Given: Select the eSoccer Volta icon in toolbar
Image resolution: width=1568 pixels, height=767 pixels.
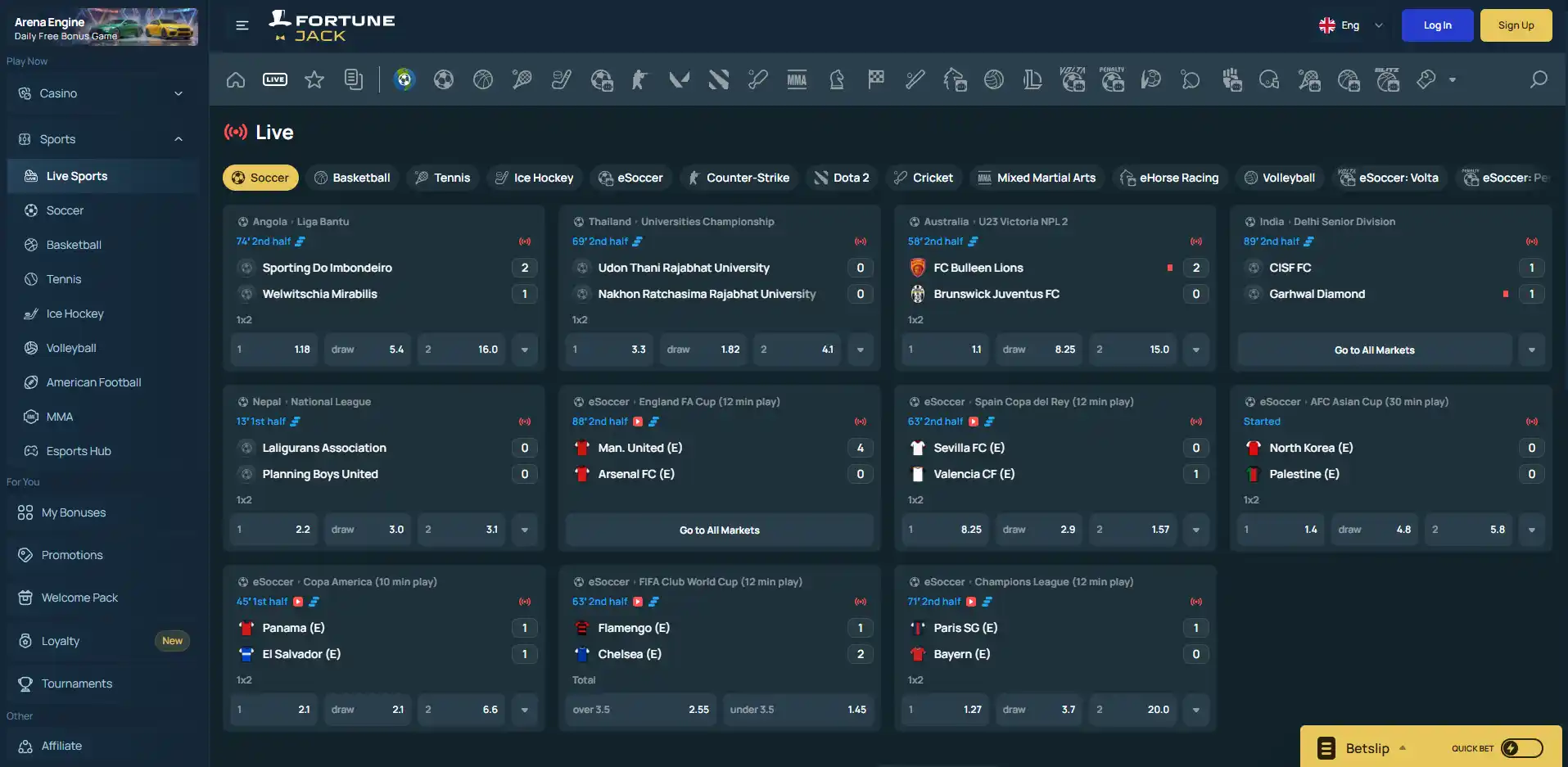Looking at the screenshot, I should (1073, 79).
